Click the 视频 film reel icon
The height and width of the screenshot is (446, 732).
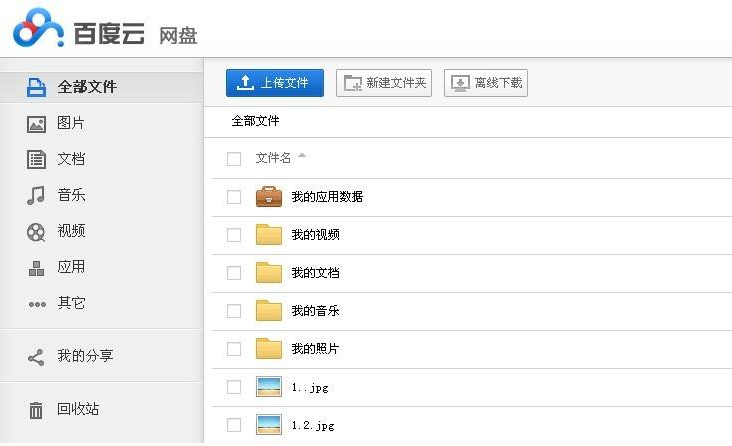[x=36, y=232]
